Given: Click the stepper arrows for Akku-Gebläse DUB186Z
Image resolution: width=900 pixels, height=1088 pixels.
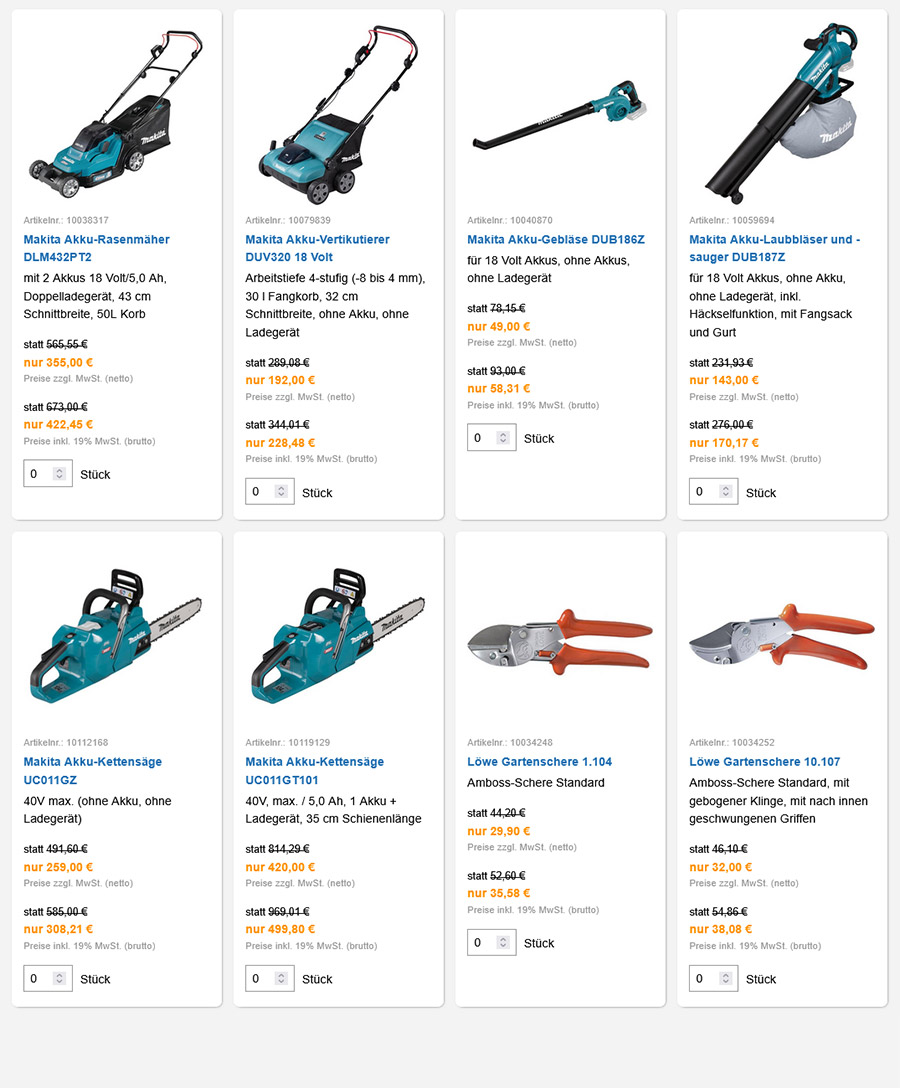Looking at the screenshot, I should click(504, 438).
